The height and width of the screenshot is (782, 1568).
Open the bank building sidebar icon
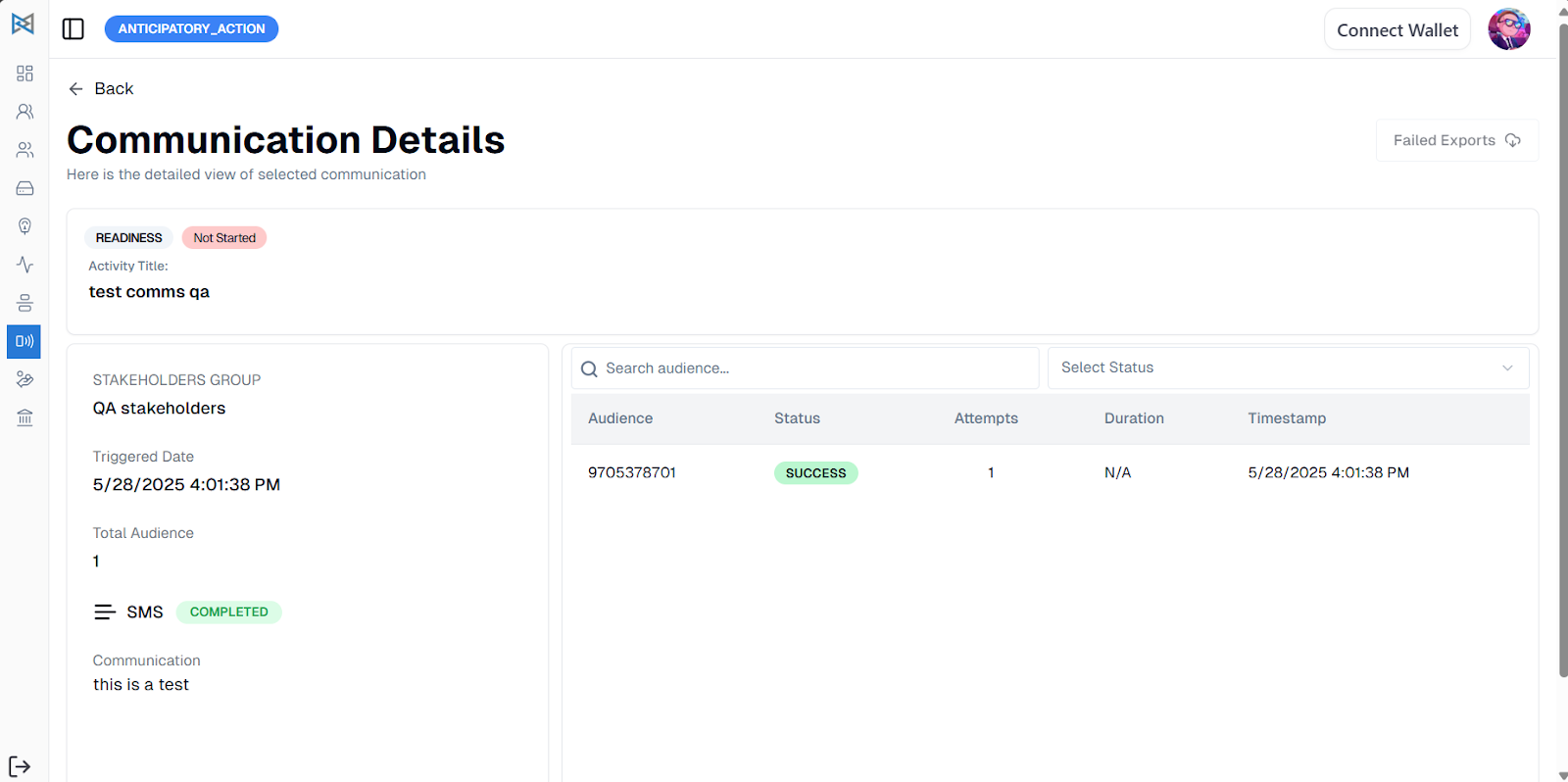click(24, 417)
